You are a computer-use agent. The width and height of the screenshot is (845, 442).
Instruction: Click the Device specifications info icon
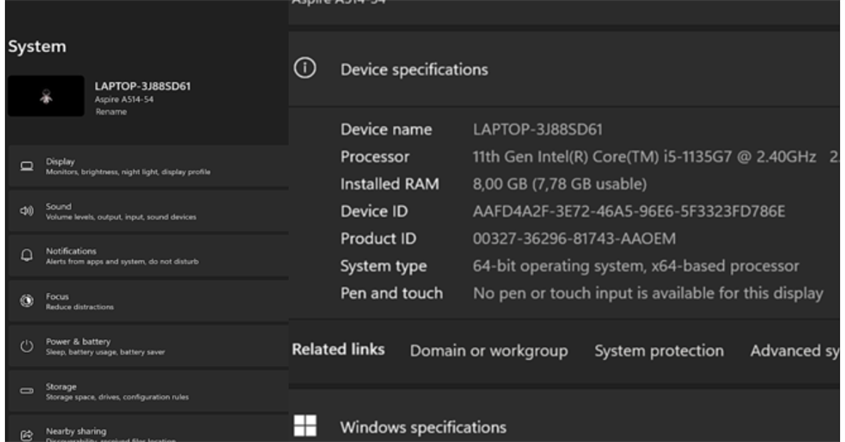pyautogui.click(x=305, y=68)
